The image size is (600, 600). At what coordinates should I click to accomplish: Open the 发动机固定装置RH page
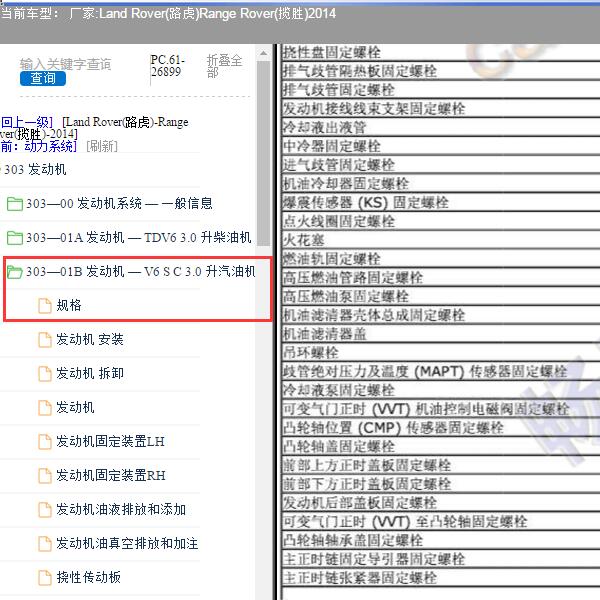111,475
